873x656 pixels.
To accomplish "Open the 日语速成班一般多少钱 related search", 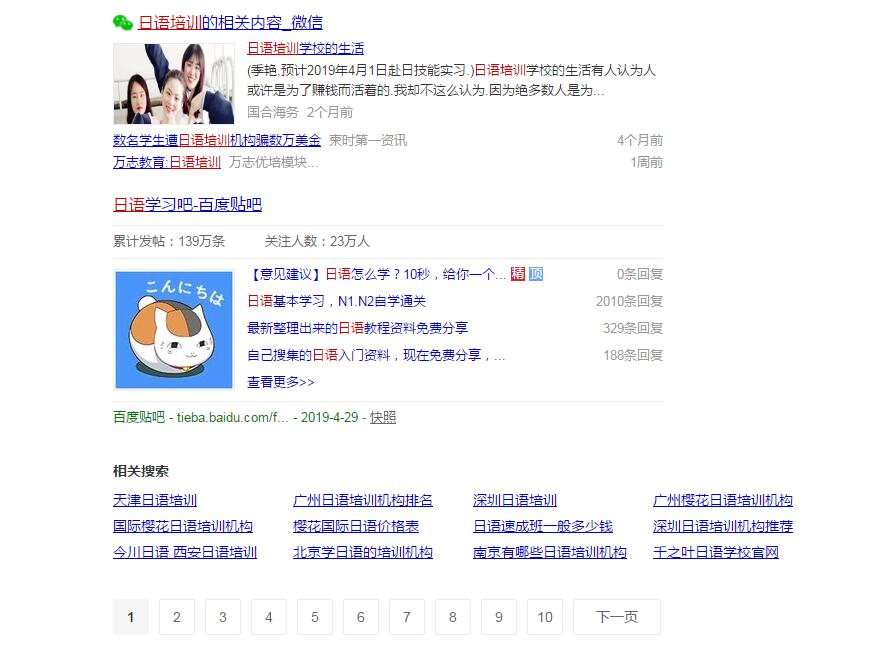I will (545, 525).
